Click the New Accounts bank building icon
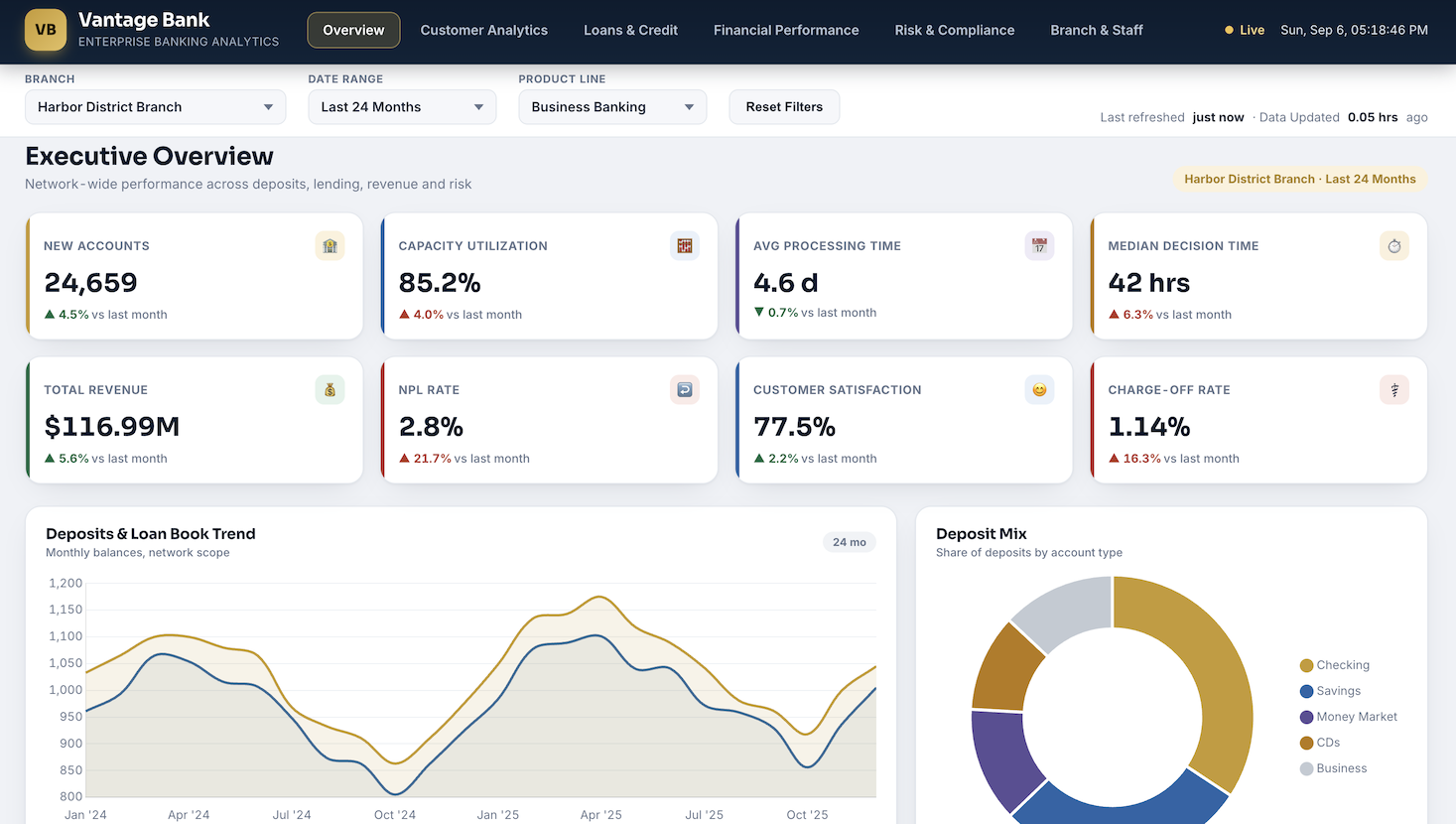The width and height of the screenshot is (1456, 824). click(x=330, y=246)
